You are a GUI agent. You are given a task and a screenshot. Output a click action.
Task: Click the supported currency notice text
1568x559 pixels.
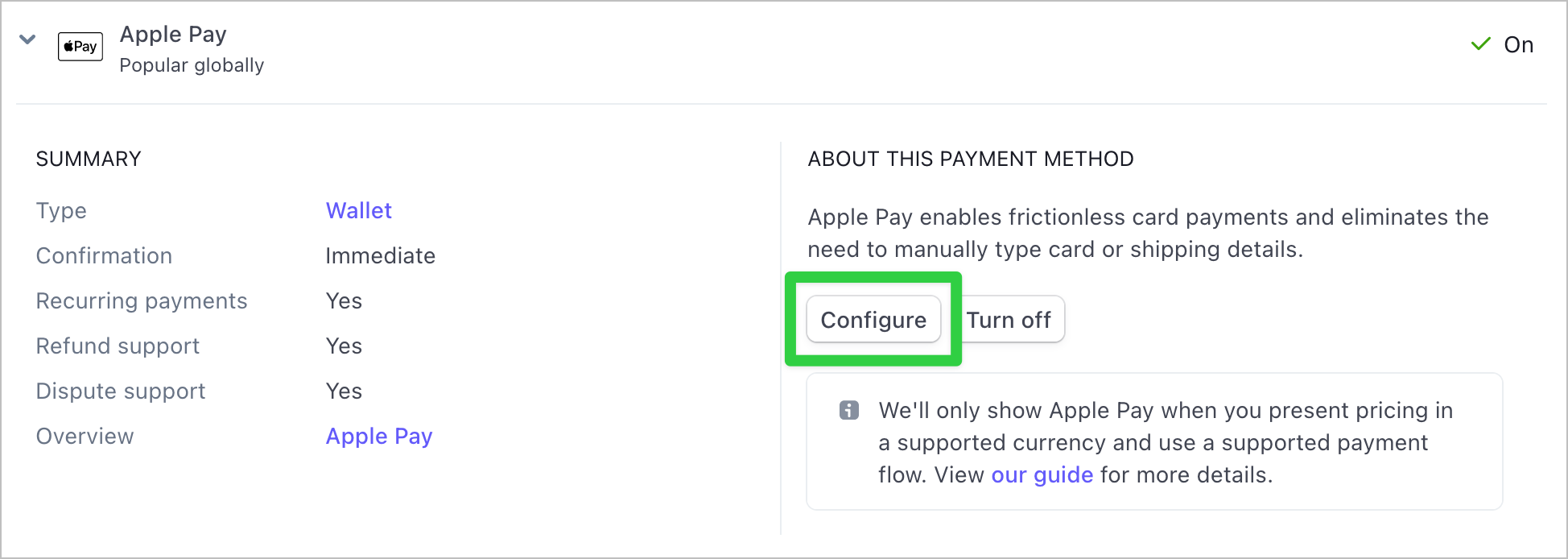tap(1166, 442)
